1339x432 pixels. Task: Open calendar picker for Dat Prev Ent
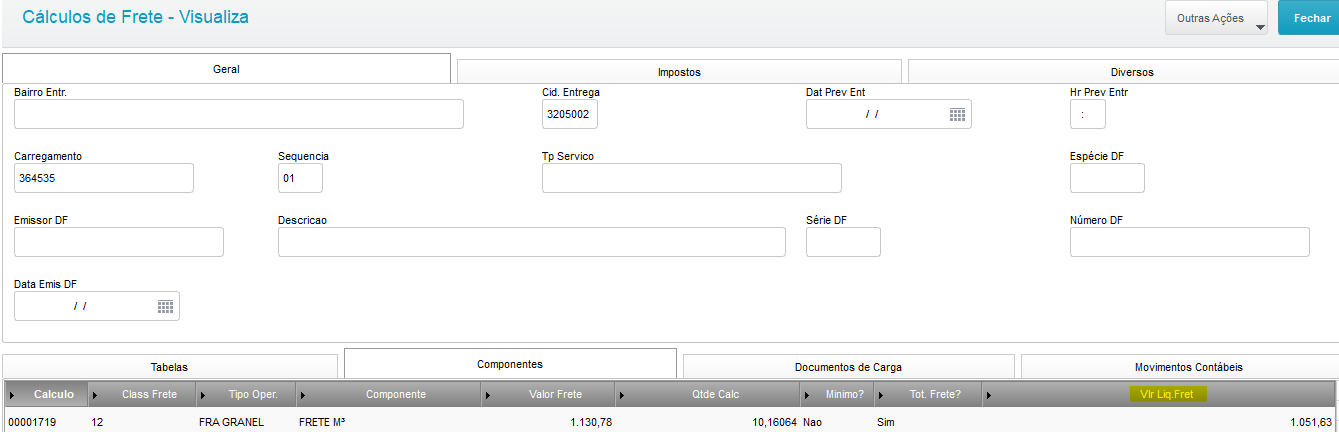tap(957, 115)
